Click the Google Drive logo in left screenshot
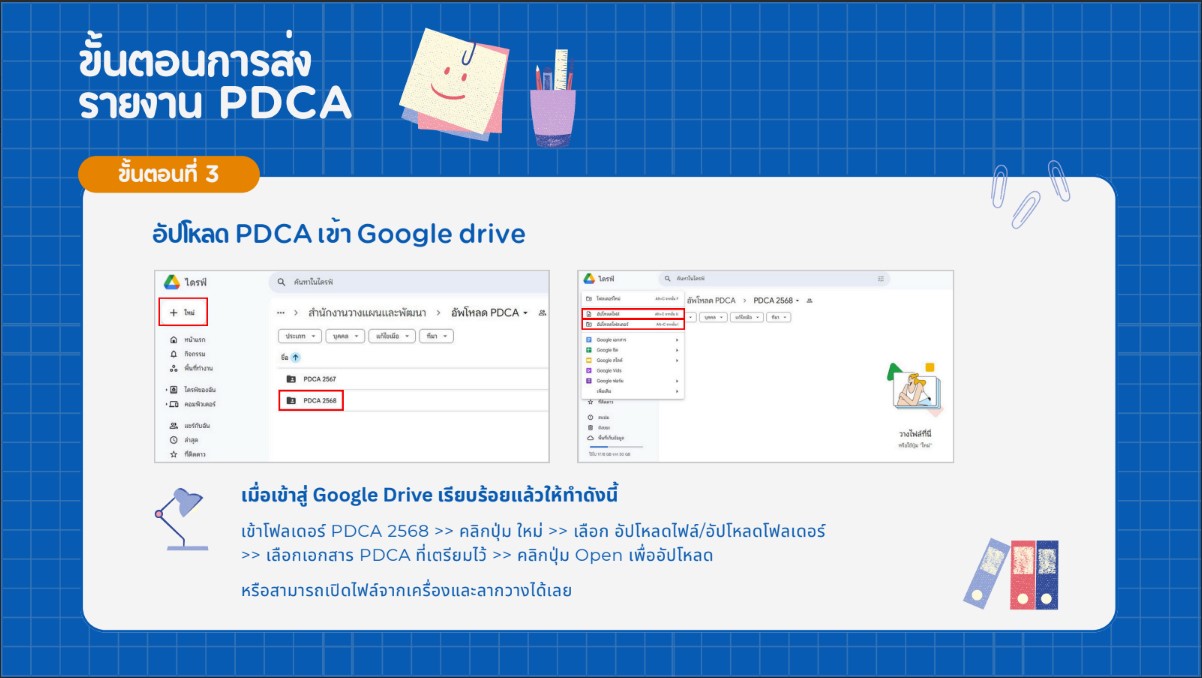 pos(172,283)
